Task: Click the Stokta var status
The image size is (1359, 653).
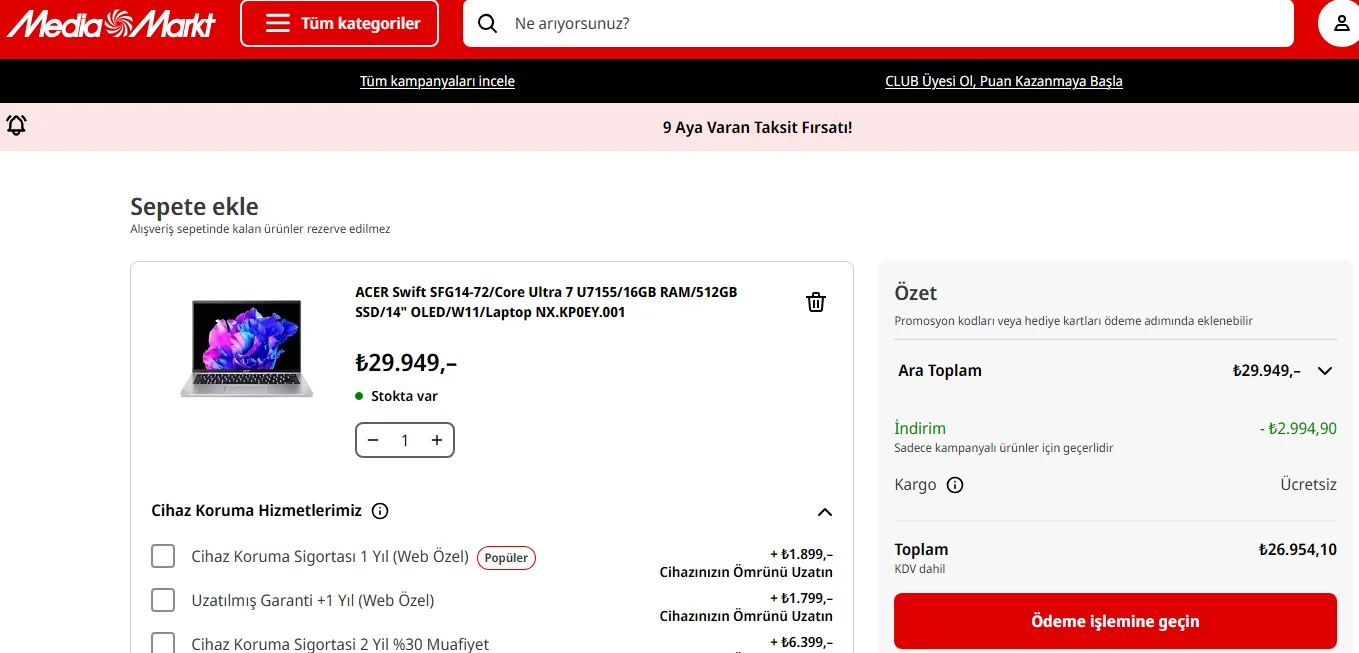Action: (x=397, y=396)
